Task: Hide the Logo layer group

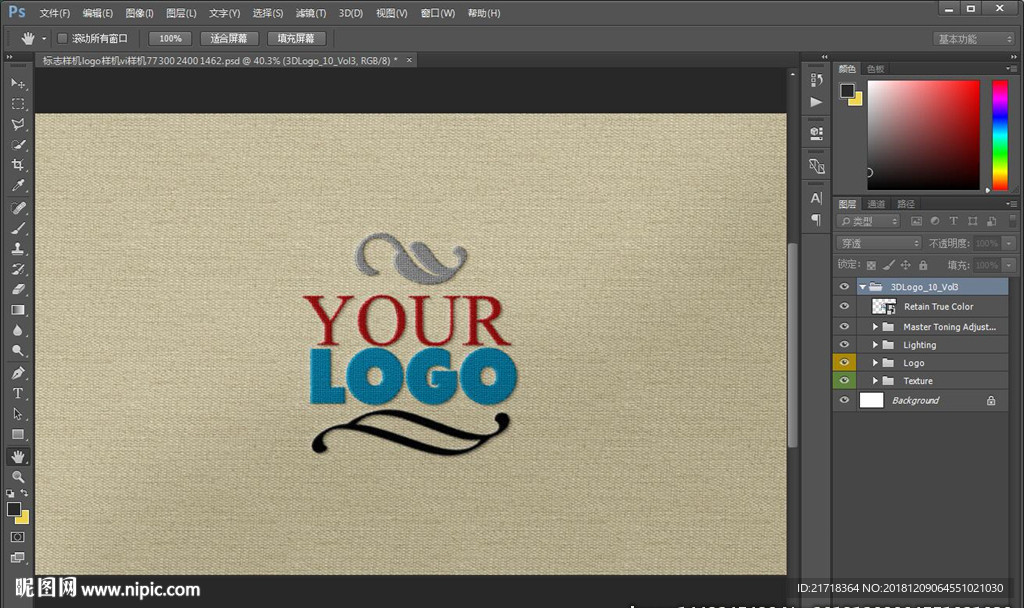Action: (844, 363)
